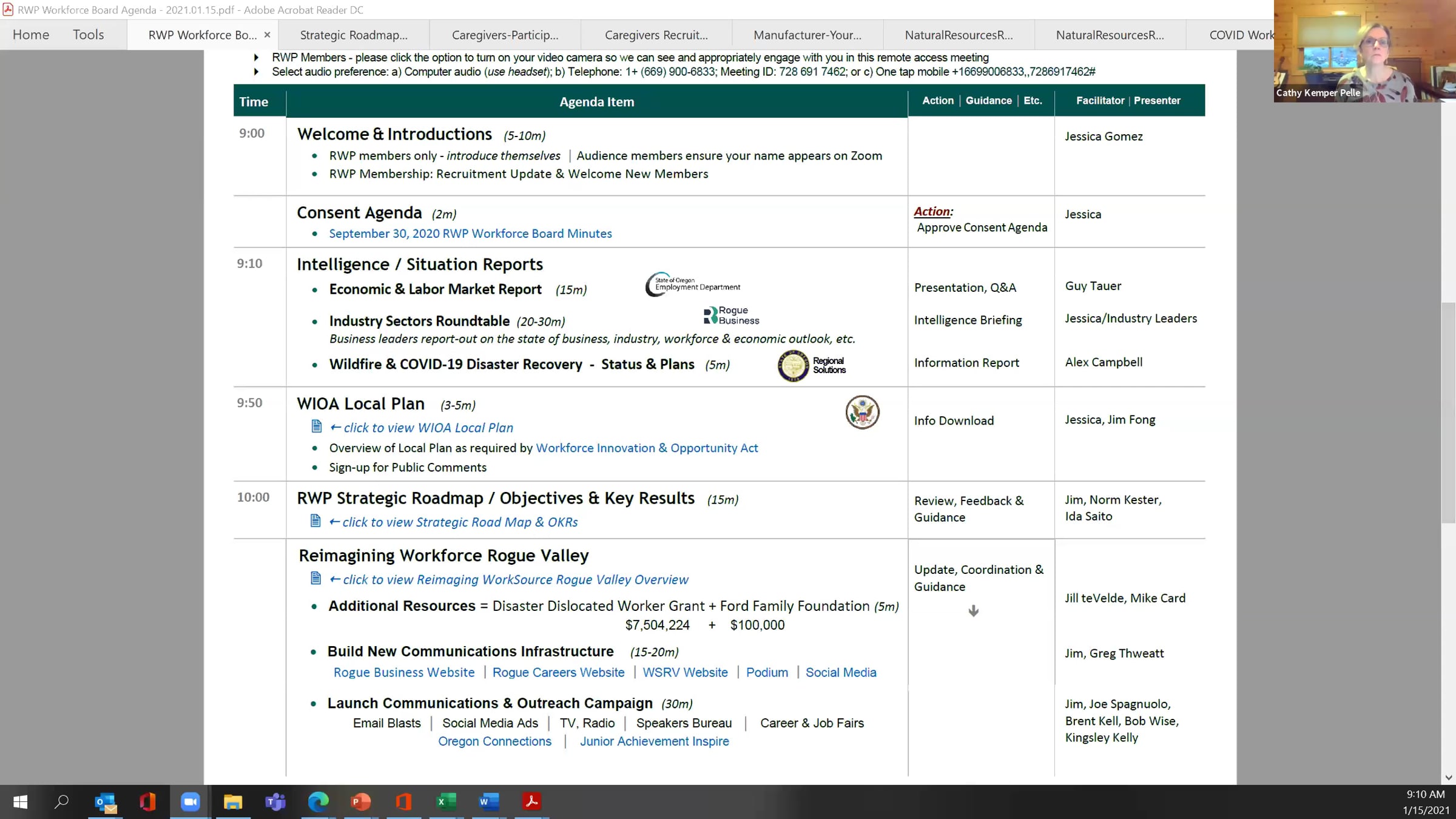Screen dimensions: 1456x819
Task: Launch Microsoft Edge from the taskbar
Action: (318, 802)
